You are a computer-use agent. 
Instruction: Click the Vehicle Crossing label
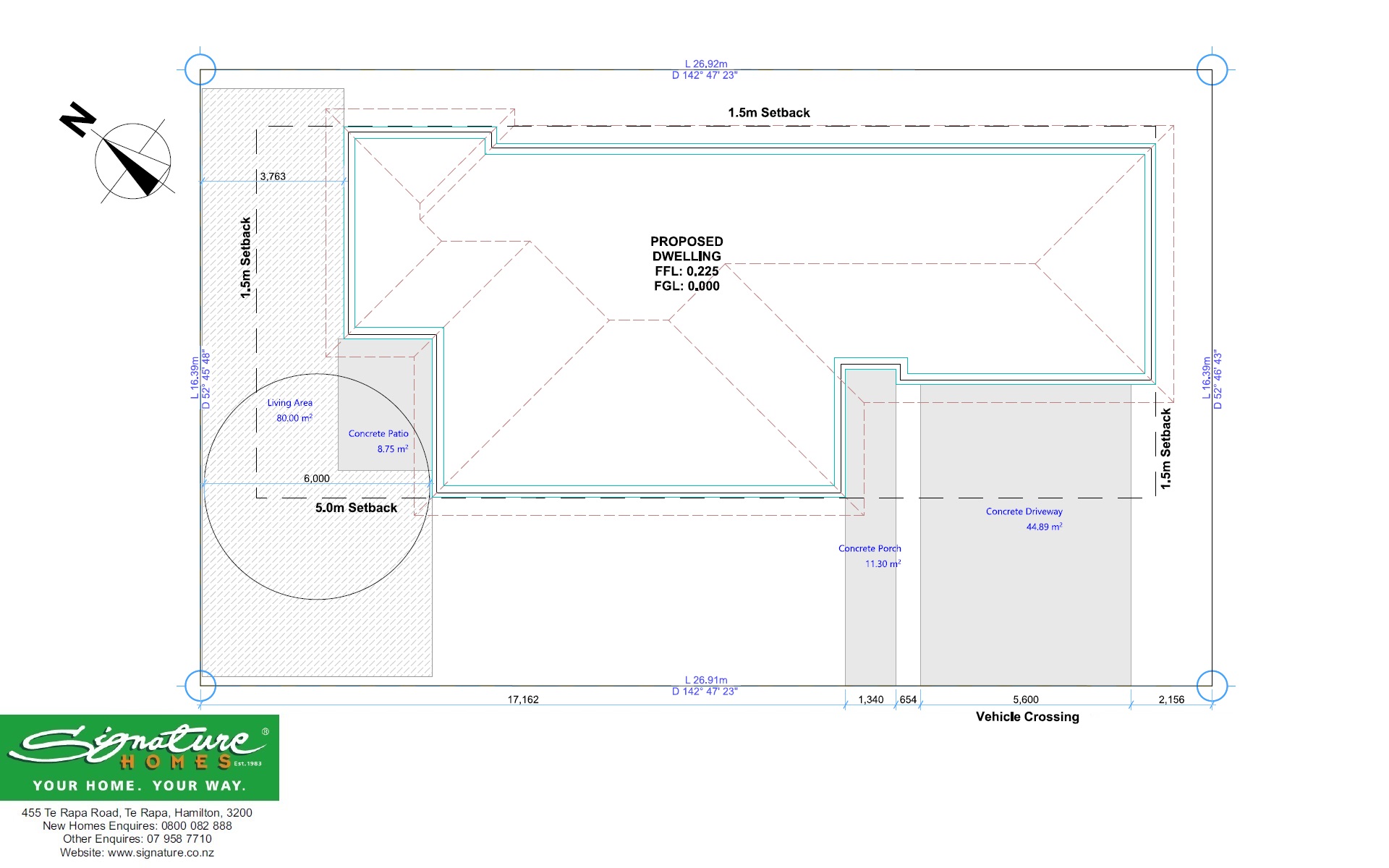[1027, 717]
